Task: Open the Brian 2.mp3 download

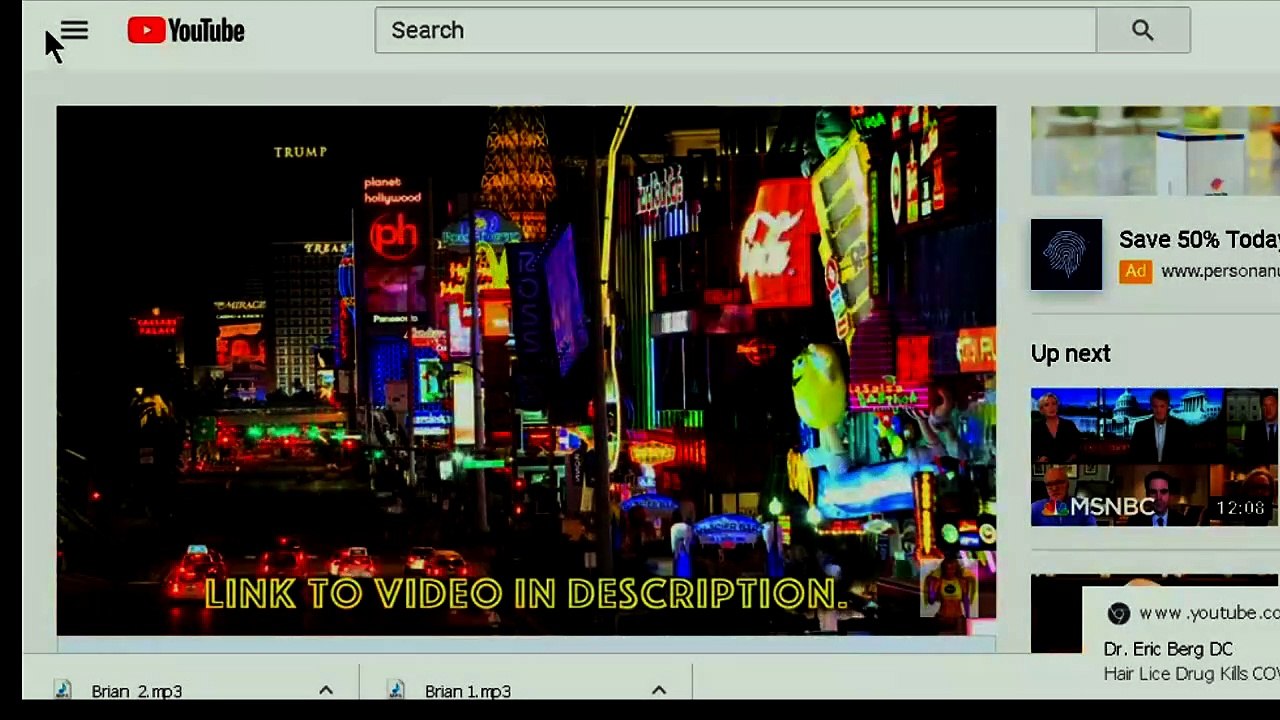Action: (x=136, y=691)
